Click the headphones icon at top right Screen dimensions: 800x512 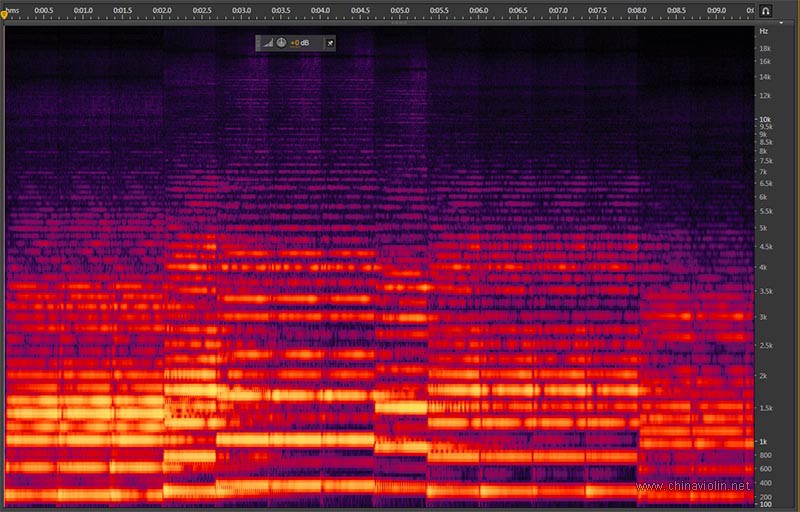point(766,10)
